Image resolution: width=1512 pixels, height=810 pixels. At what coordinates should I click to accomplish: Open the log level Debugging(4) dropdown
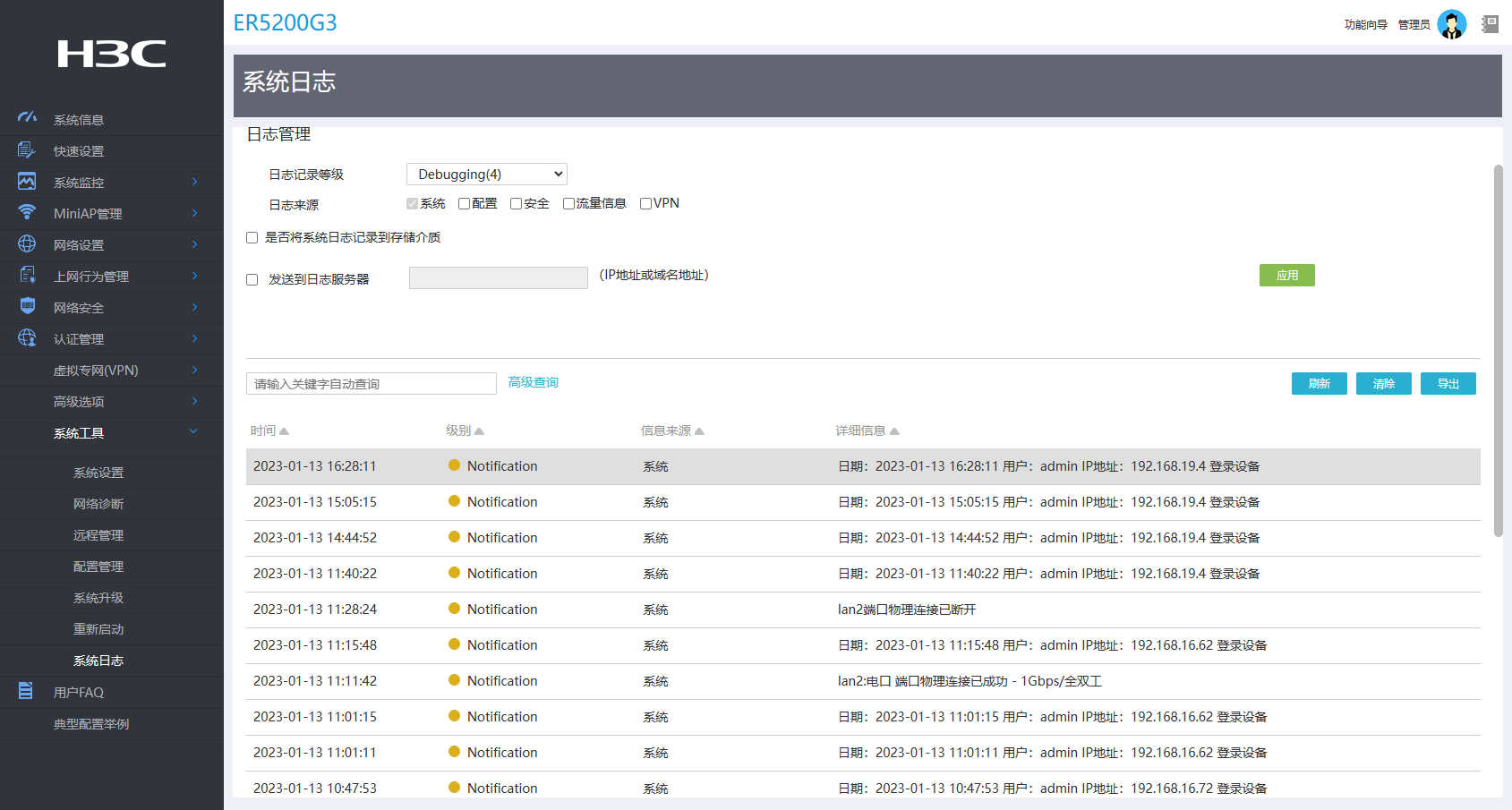point(486,175)
